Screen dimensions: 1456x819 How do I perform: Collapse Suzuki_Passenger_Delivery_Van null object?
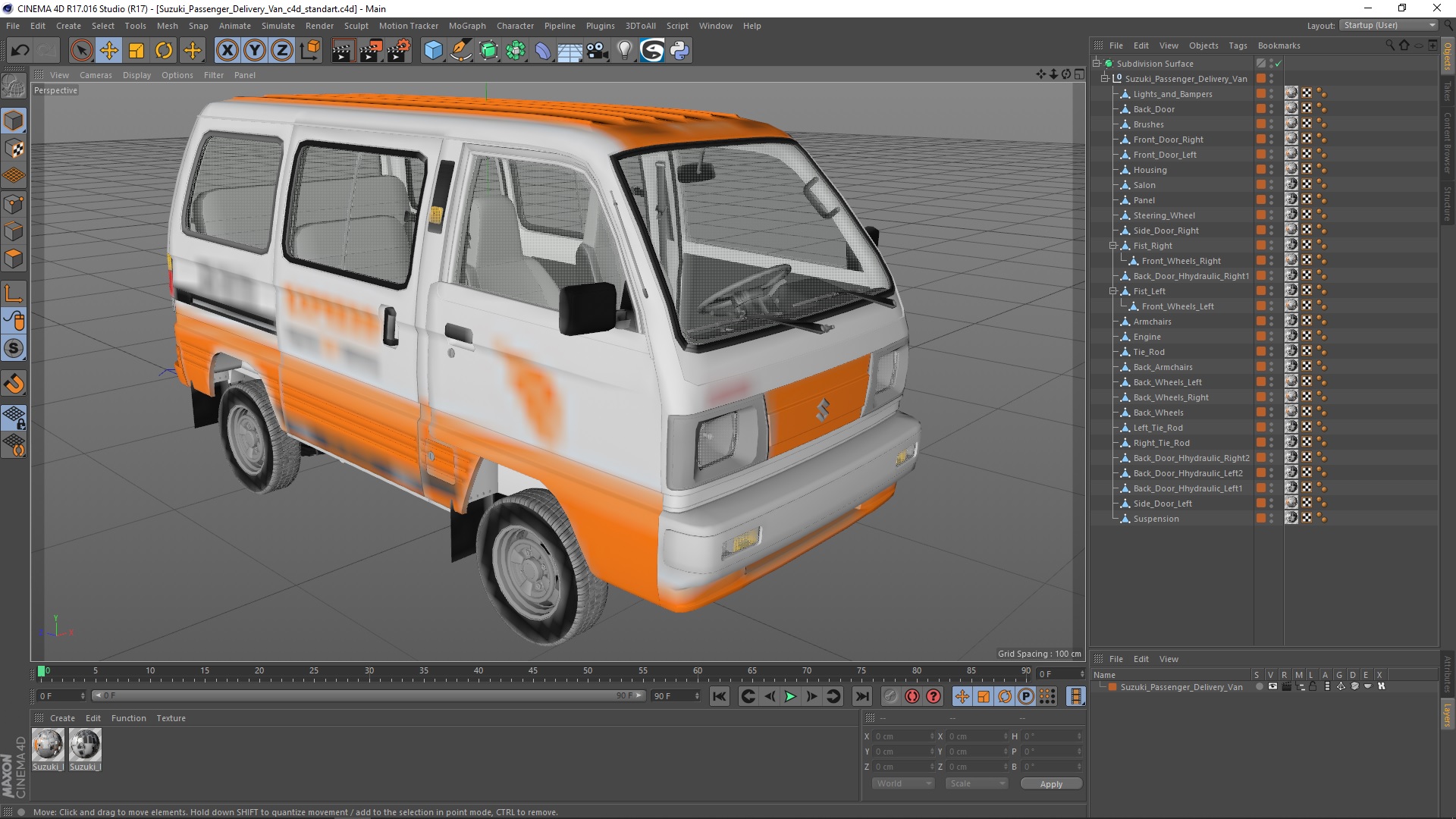pyautogui.click(x=1105, y=79)
